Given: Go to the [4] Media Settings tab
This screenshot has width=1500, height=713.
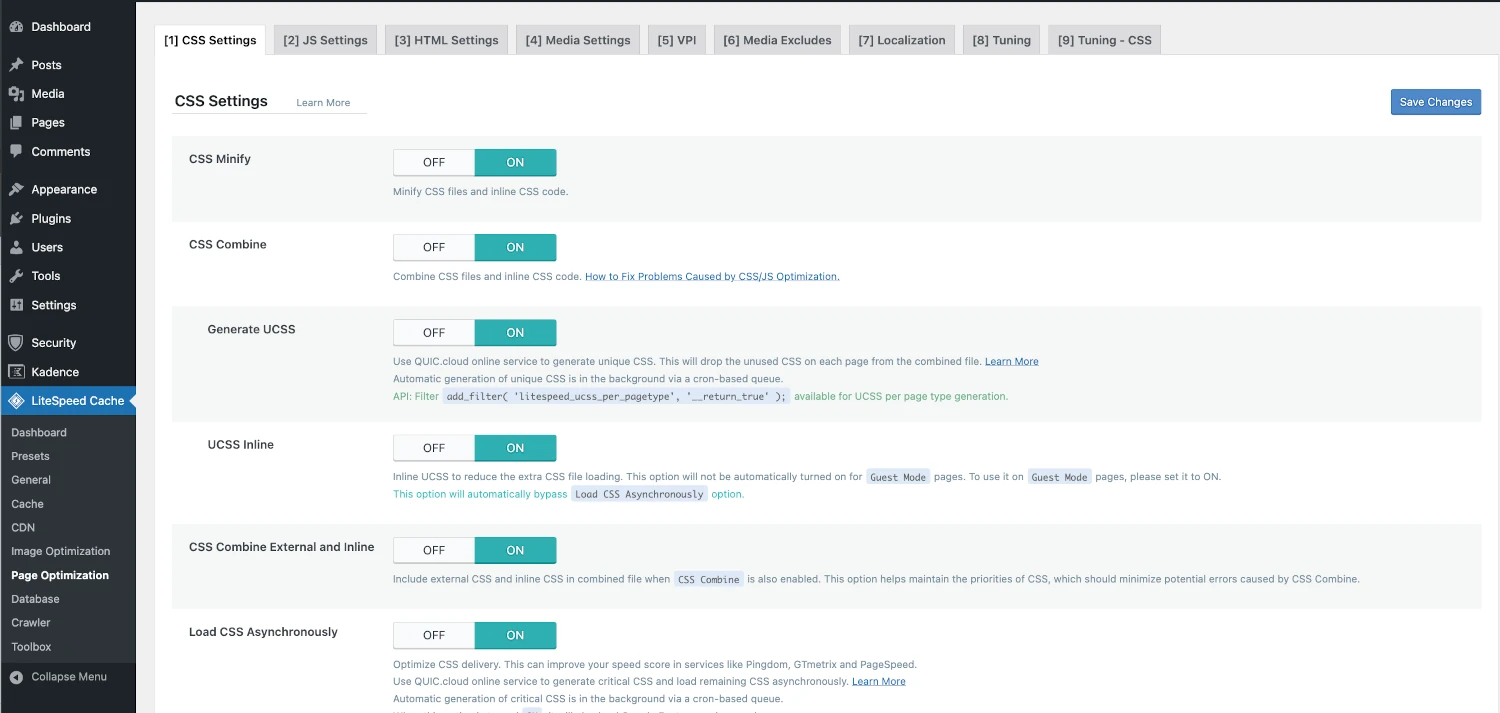Looking at the screenshot, I should 578,40.
